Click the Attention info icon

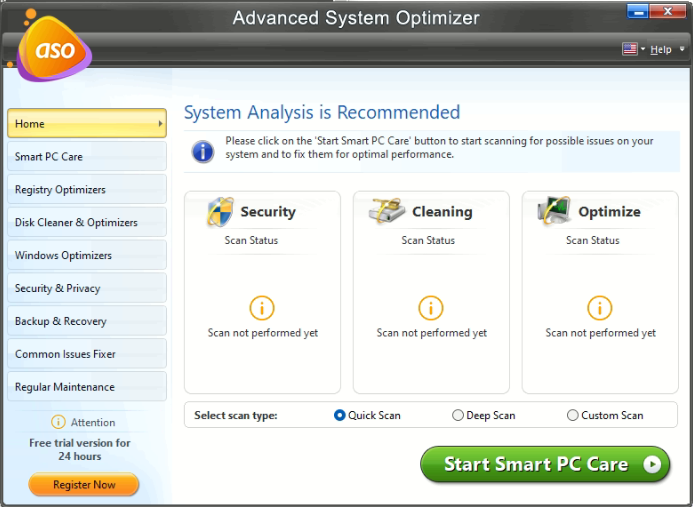58,422
